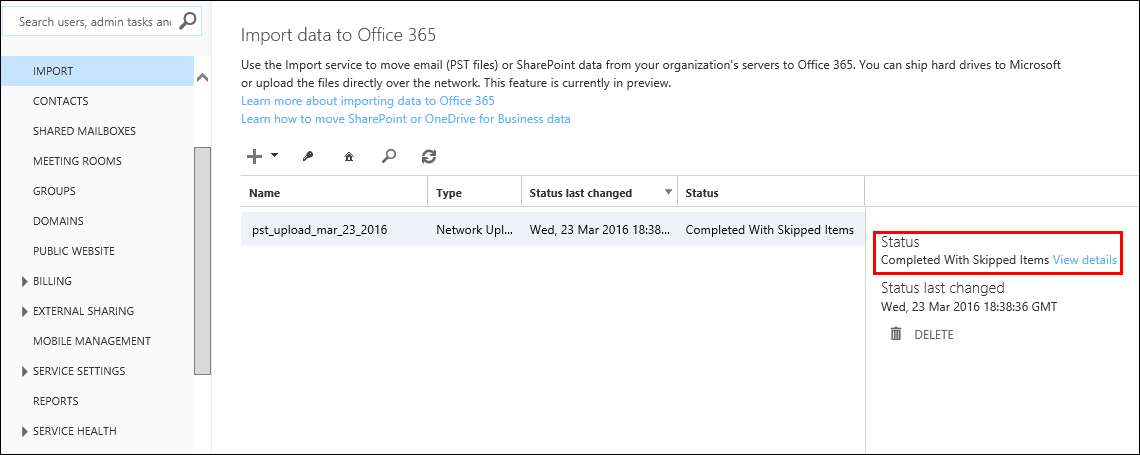The image size is (1140, 455).
Task: Expand the EXTERNAL SHARING section arrow
Action: [x=26, y=311]
